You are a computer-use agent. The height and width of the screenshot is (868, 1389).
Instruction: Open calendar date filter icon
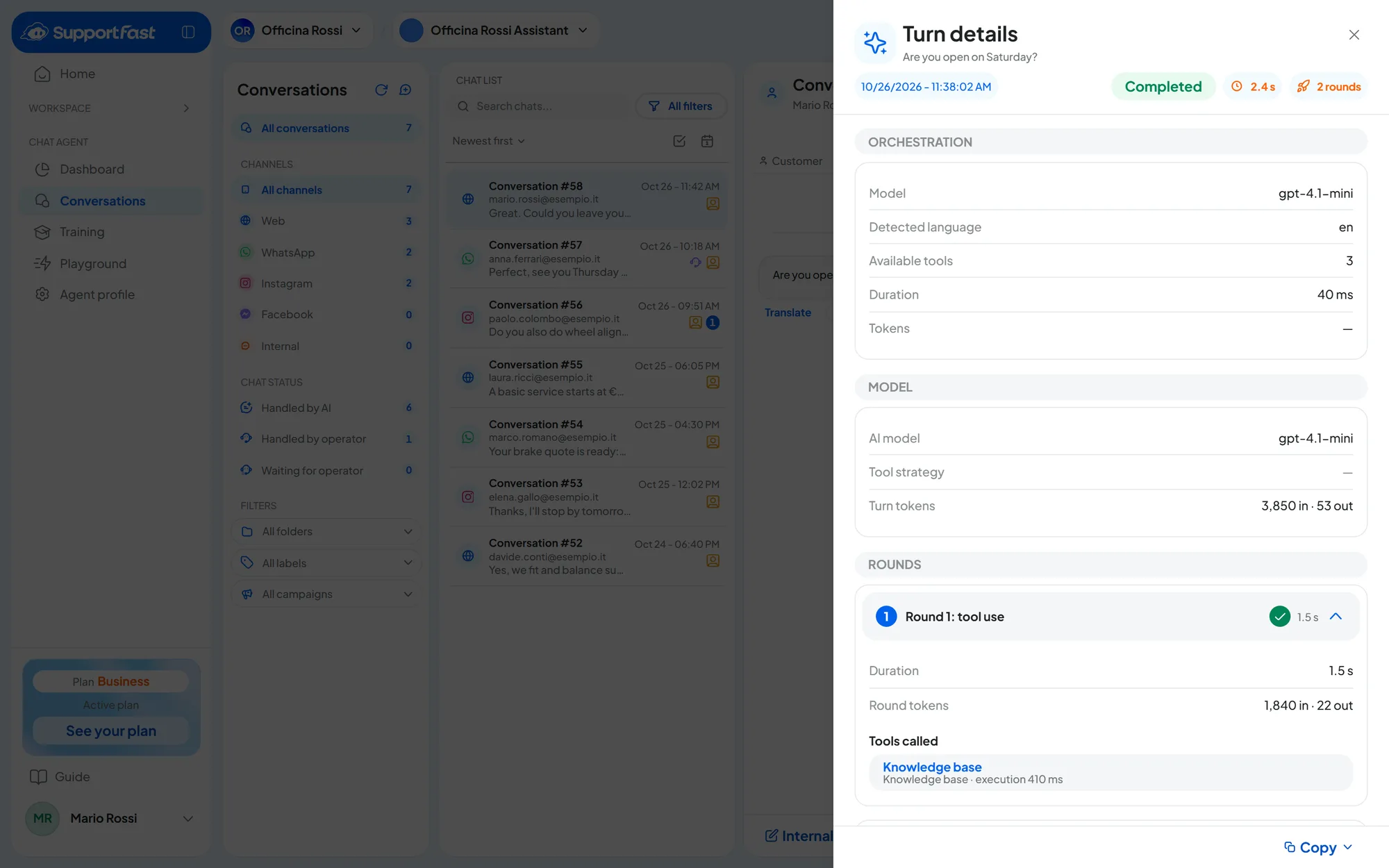click(707, 141)
